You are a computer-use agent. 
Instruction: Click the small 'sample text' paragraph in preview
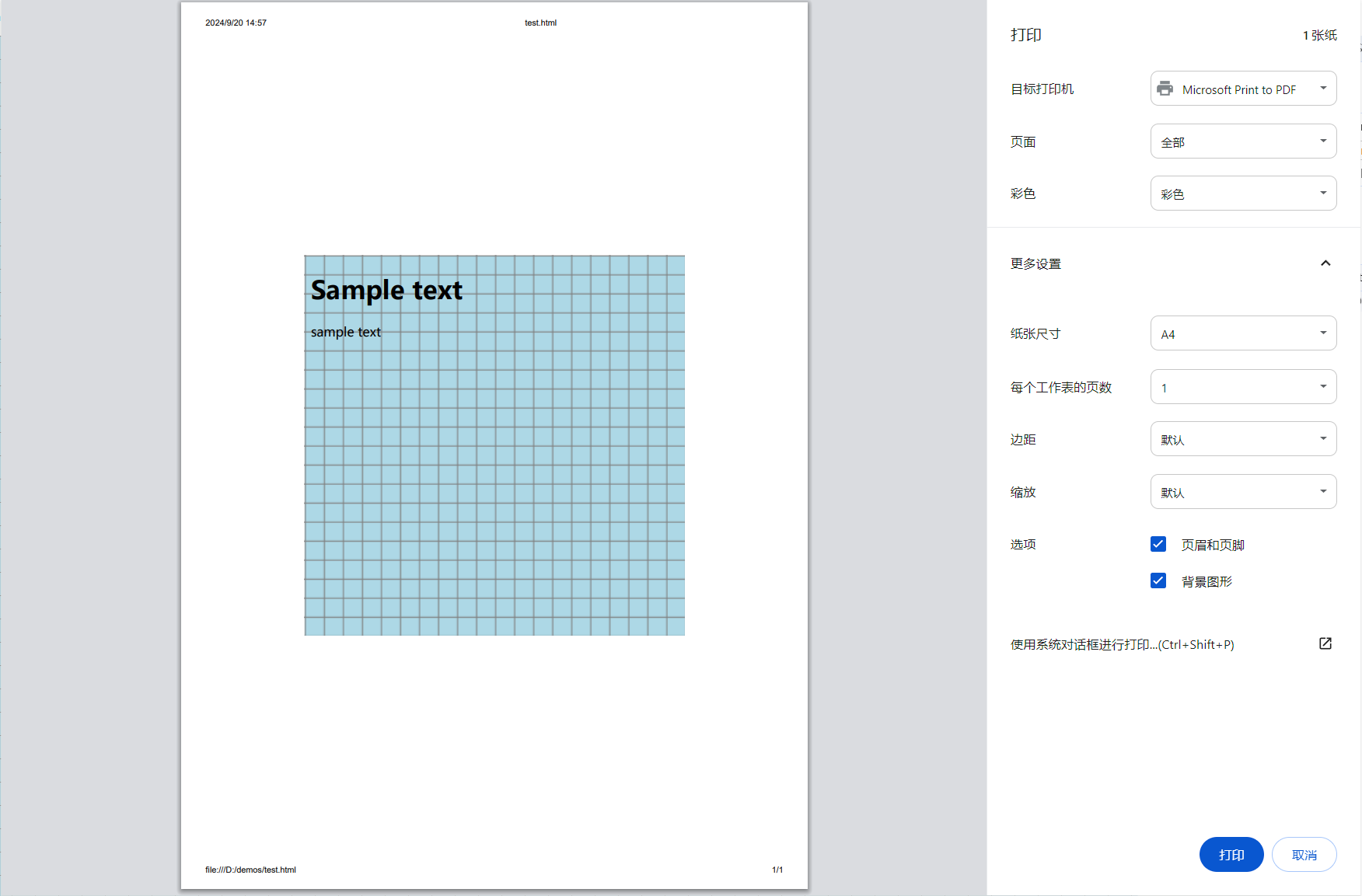346,332
